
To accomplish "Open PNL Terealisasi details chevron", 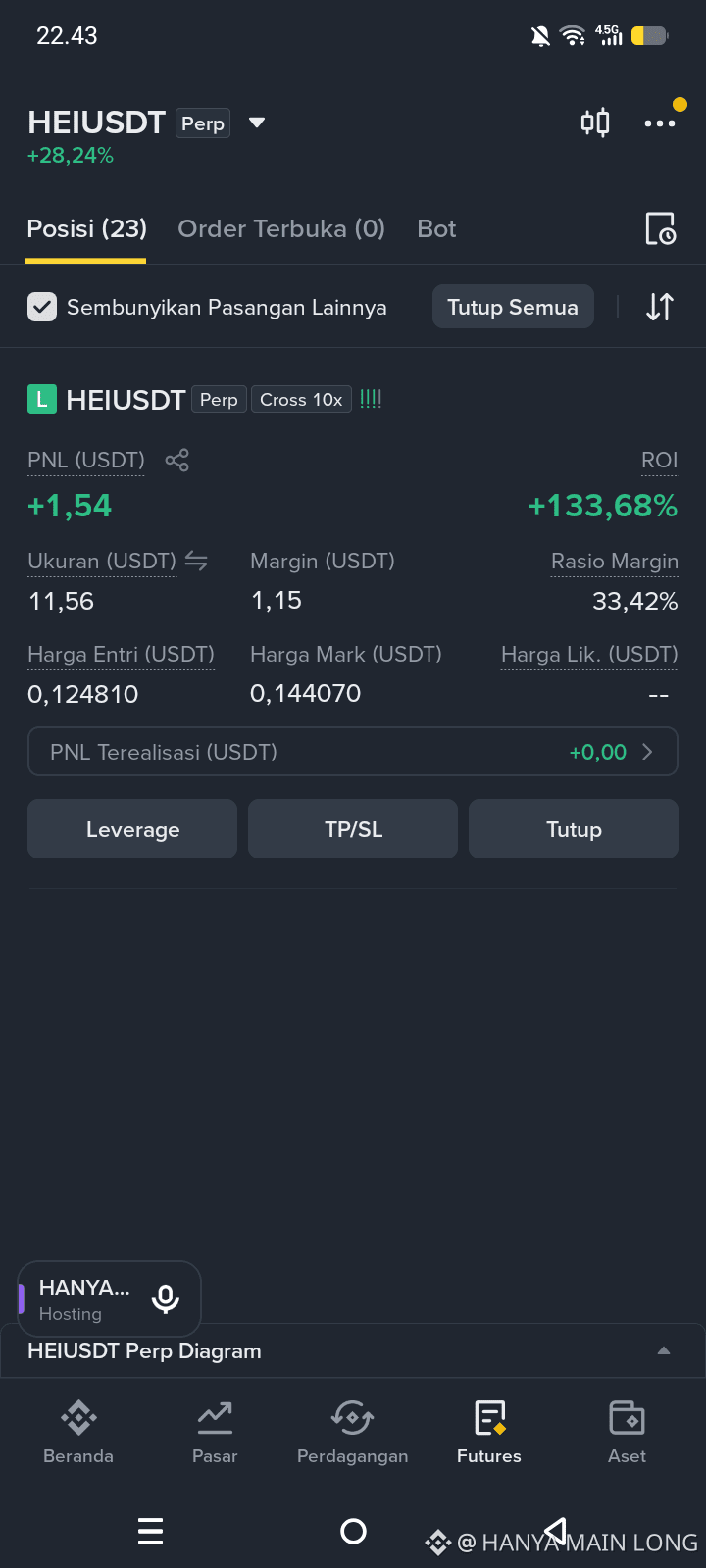I will (647, 752).
